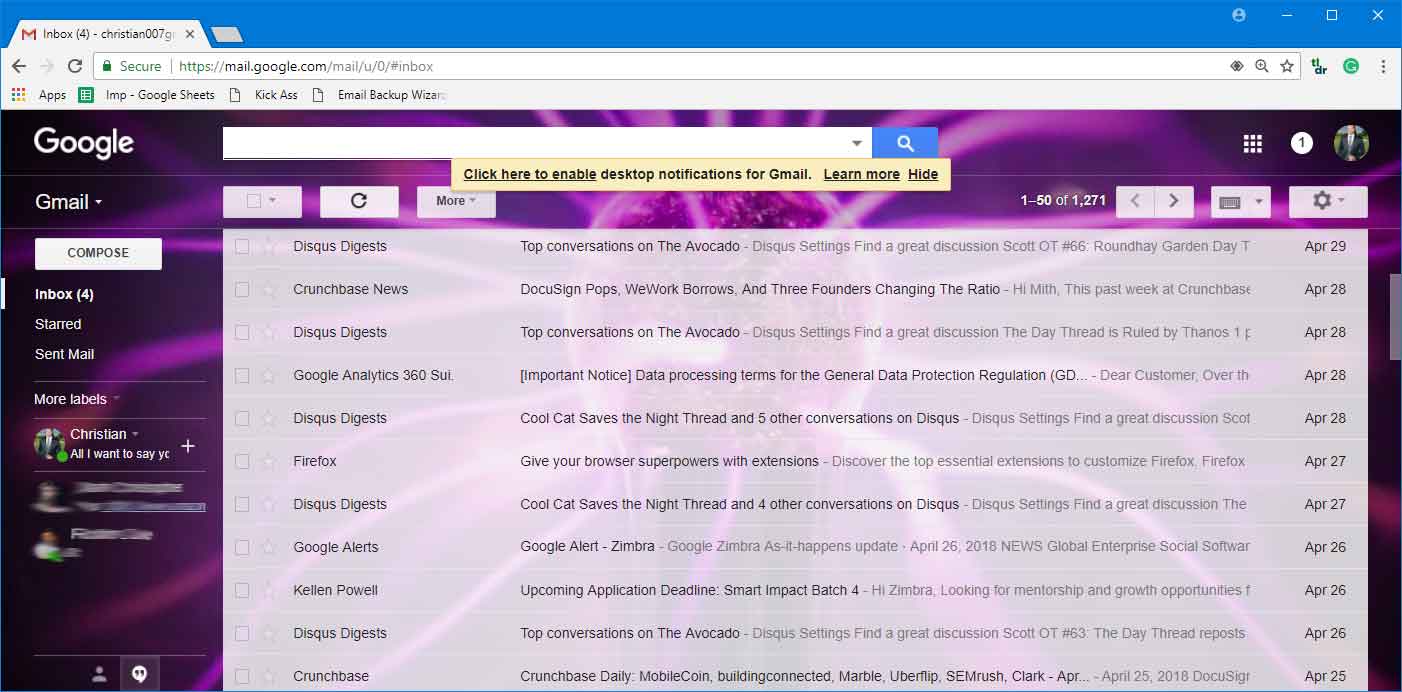The image size is (1402, 692).
Task: Click the Google logo
Action: 84,143
